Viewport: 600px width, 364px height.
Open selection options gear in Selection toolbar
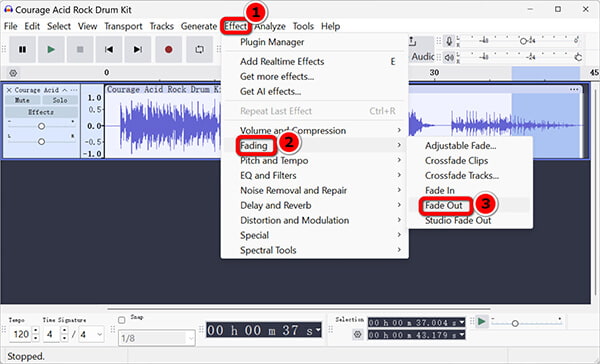357,335
